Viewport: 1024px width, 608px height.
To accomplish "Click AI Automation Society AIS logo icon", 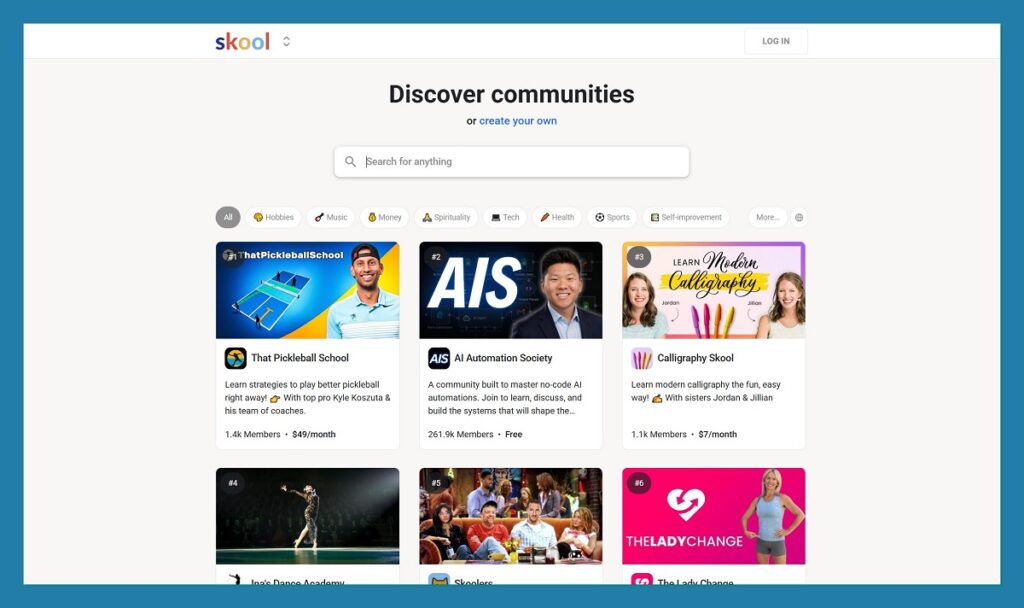I will point(439,358).
